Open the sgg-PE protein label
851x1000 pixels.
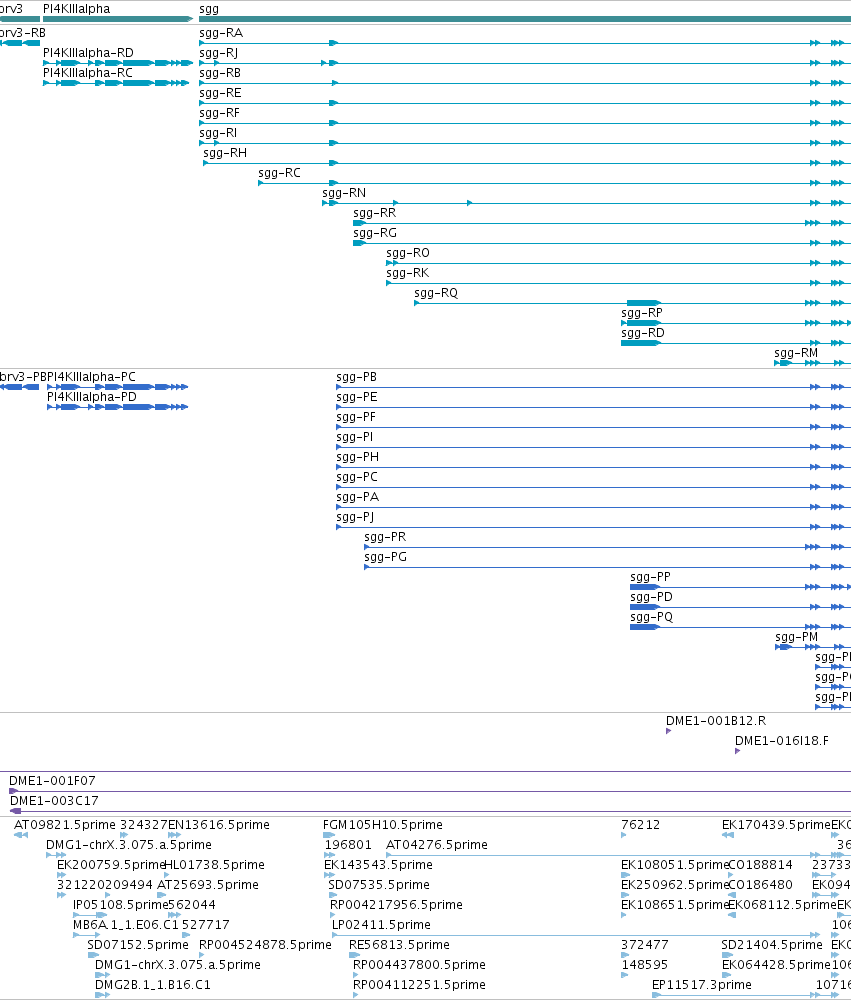click(x=357, y=397)
